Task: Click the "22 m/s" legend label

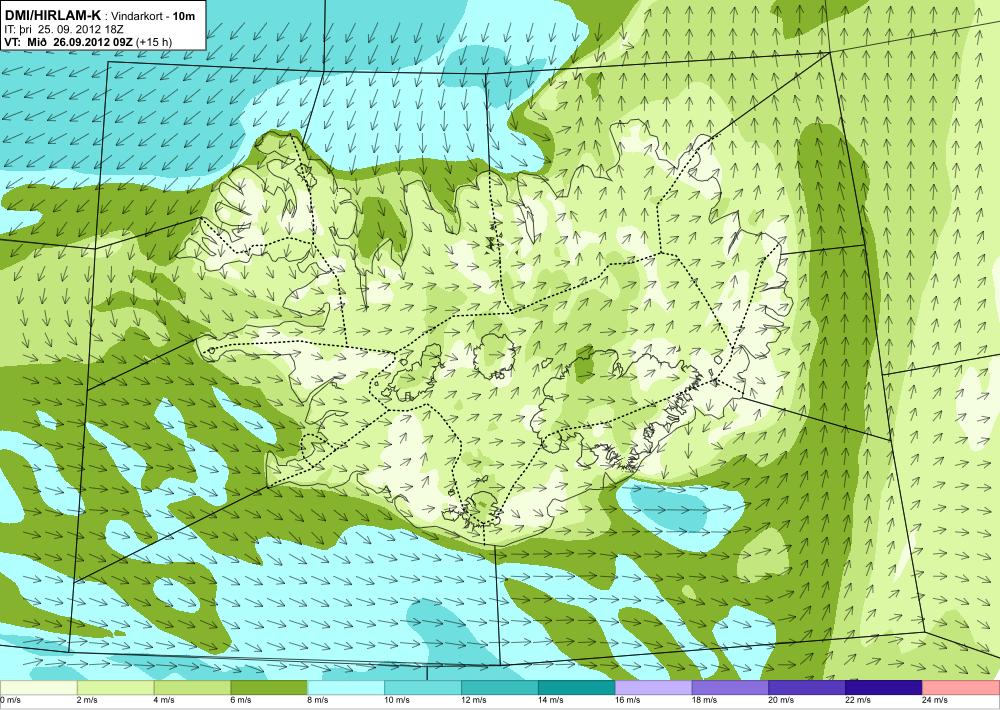Action: pos(858,700)
